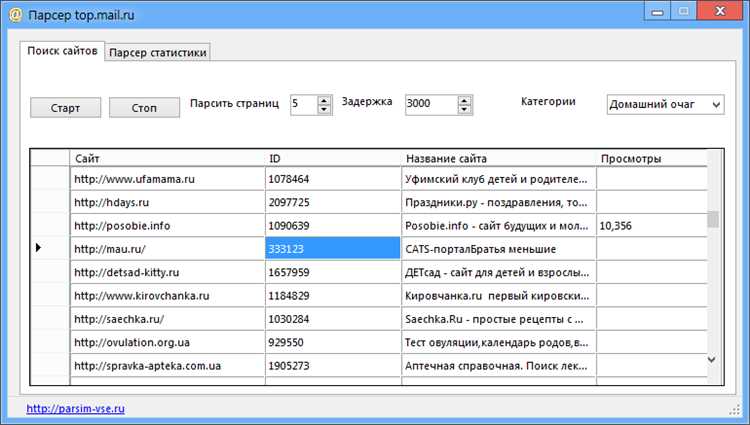The width and height of the screenshot is (750, 425).
Task: Click ID cell 1657959
Action: point(333,272)
